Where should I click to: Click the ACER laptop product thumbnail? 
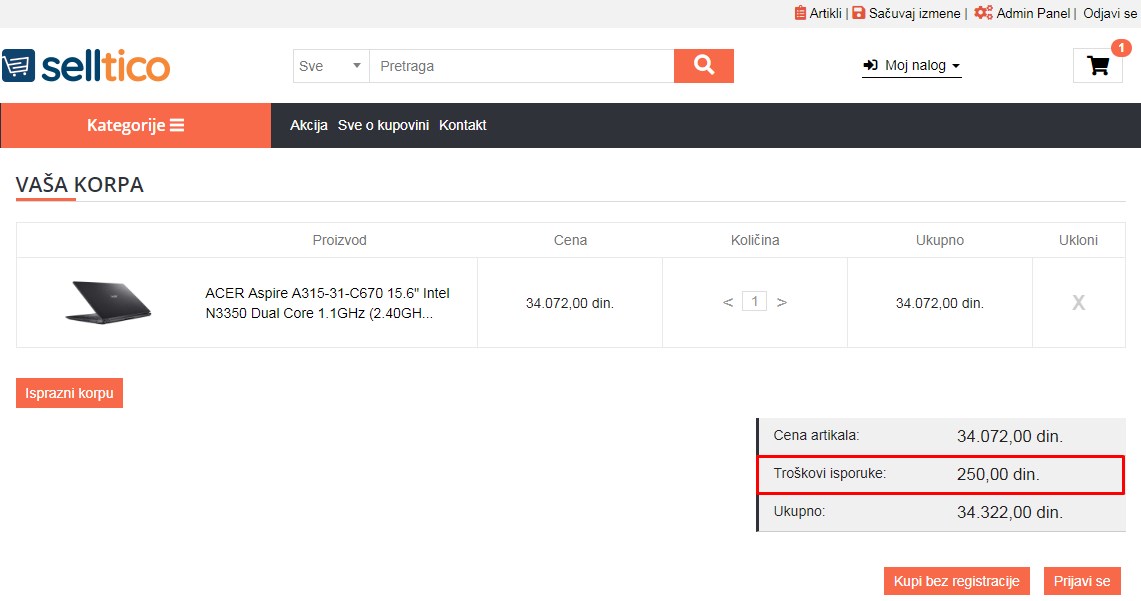[x=108, y=302]
